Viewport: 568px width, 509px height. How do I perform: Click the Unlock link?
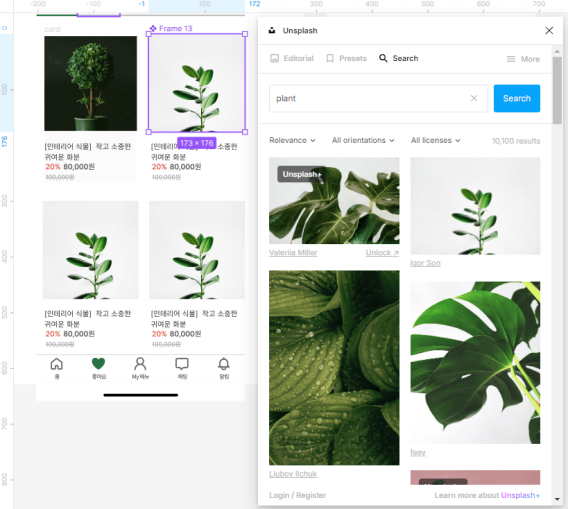click(382, 253)
